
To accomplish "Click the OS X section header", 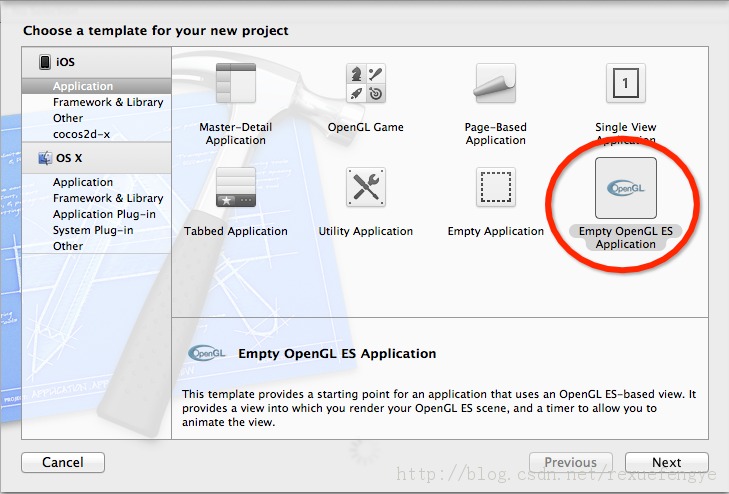I will tap(96, 158).
